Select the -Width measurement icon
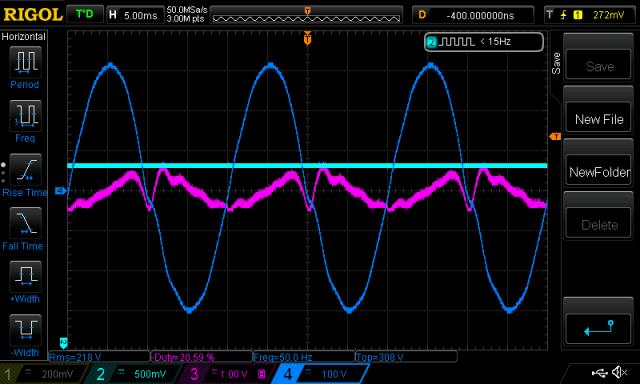The height and width of the screenshot is (384, 640). coord(25,330)
